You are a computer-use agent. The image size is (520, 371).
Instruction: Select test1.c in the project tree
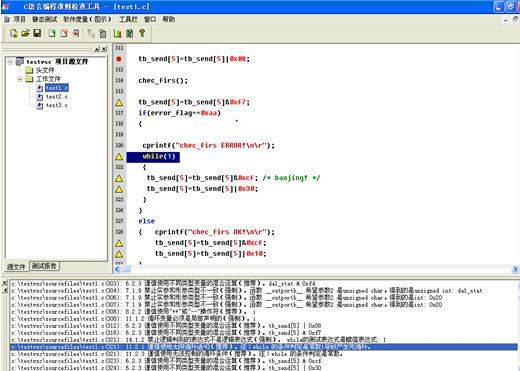click(x=57, y=88)
